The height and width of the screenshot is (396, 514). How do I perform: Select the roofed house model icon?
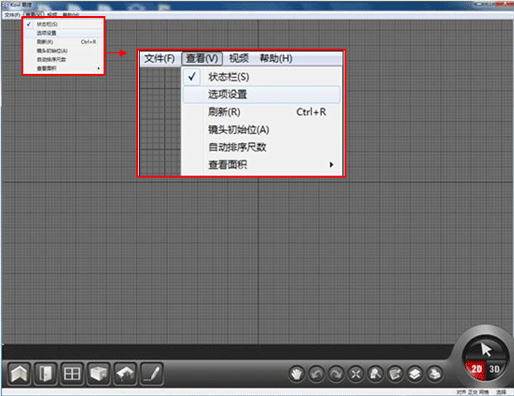click(125, 374)
